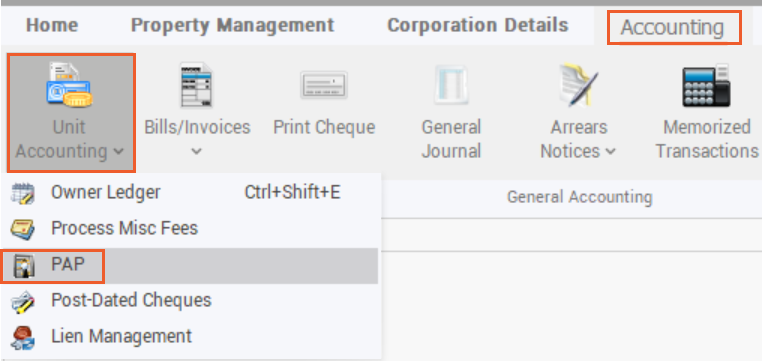
Task: Click the Bills/Invoices document icon
Action: (197, 85)
